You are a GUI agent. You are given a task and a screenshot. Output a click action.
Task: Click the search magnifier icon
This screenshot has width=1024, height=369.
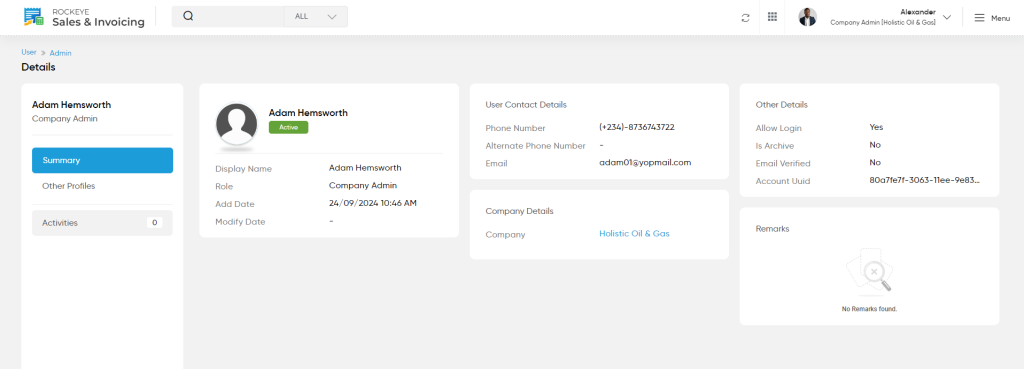coord(188,16)
